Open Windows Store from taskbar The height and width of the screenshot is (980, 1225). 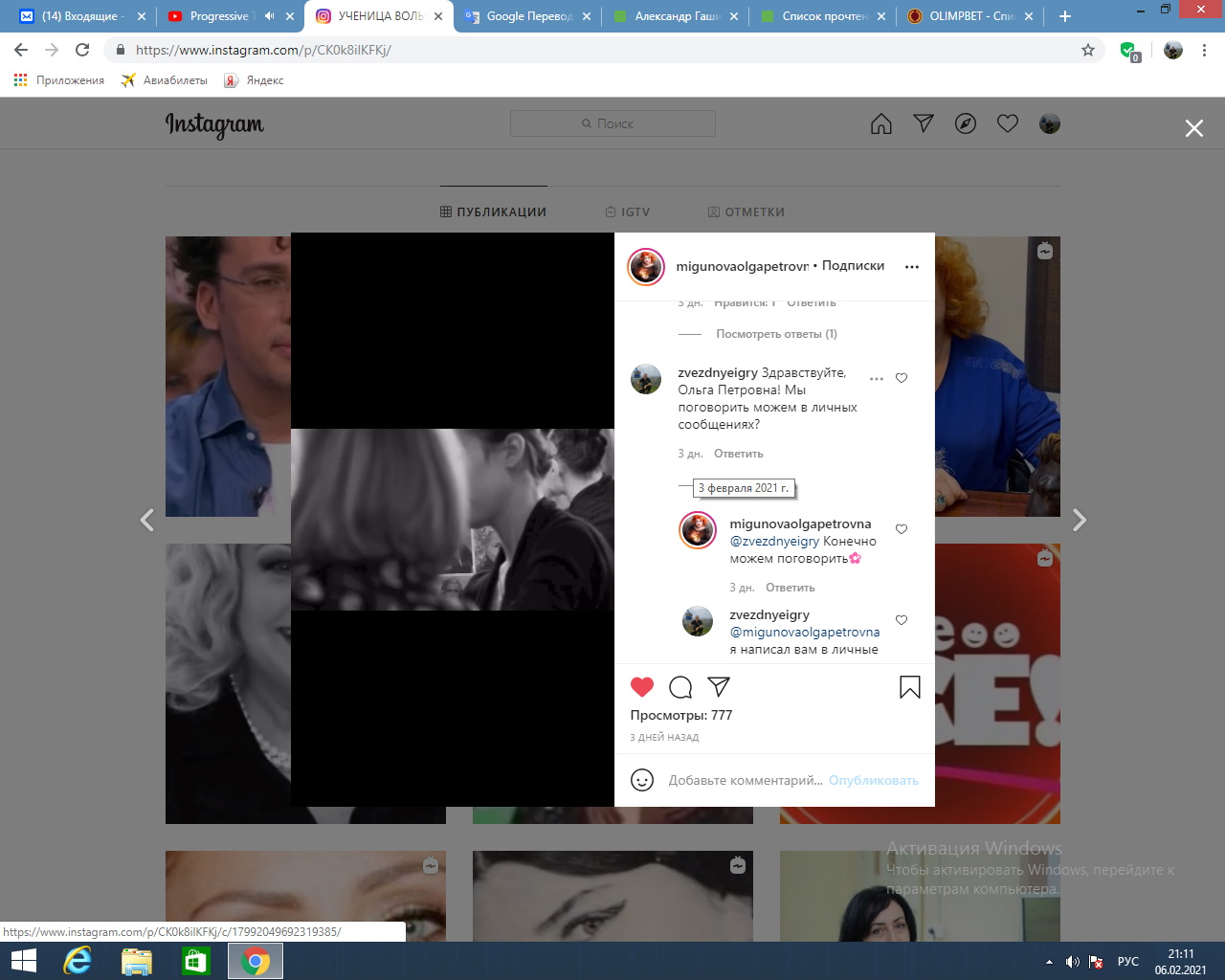(x=196, y=961)
